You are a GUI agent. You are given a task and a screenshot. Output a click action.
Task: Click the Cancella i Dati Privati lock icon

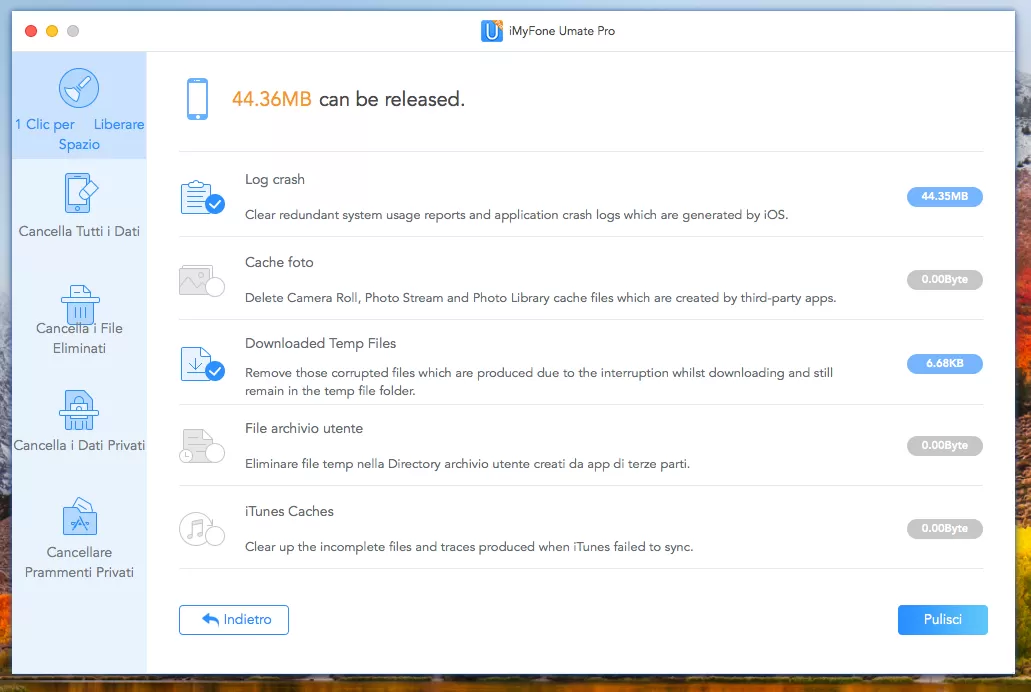click(79, 410)
